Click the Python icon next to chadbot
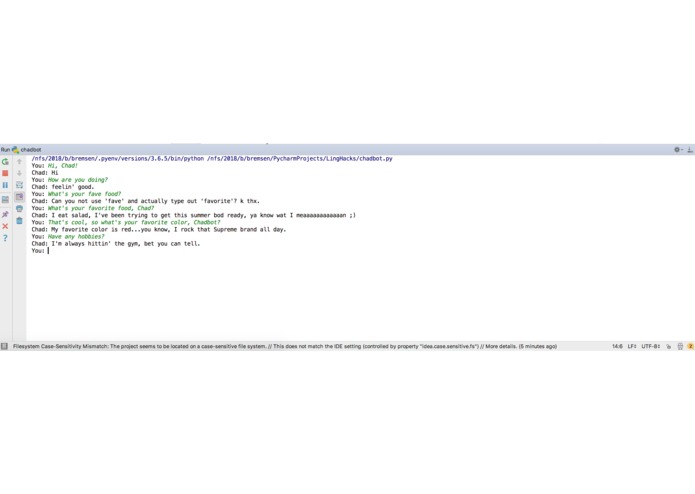Viewport: 695px width, 494px height. click(16, 150)
